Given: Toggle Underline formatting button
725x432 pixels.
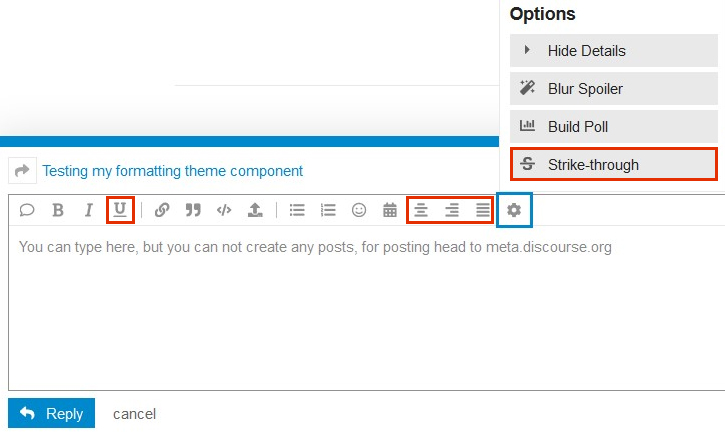Looking at the screenshot, I should pyautogui.click(x=120, y=210).
